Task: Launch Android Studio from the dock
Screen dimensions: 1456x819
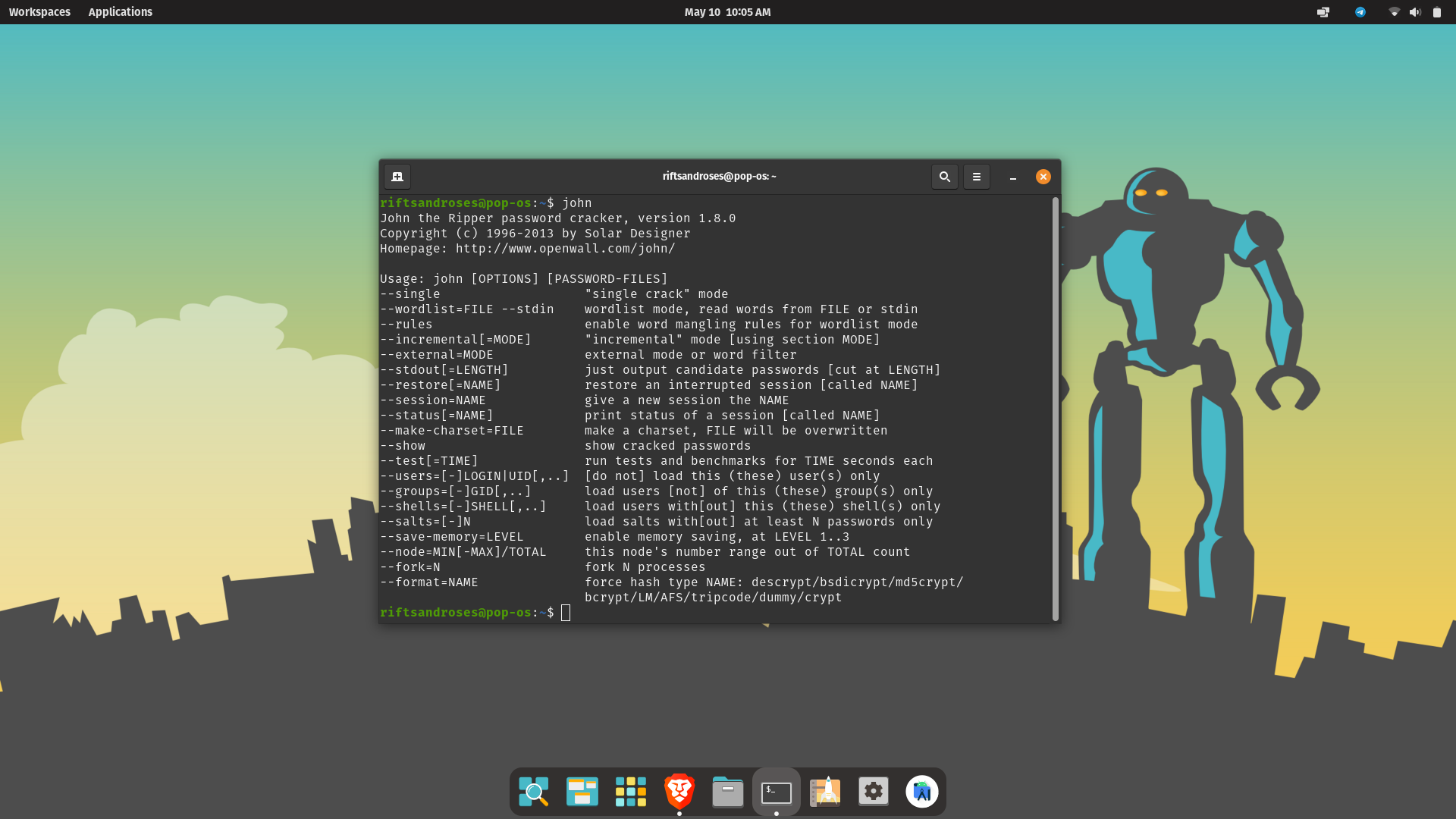Action: tap(922, 792)
